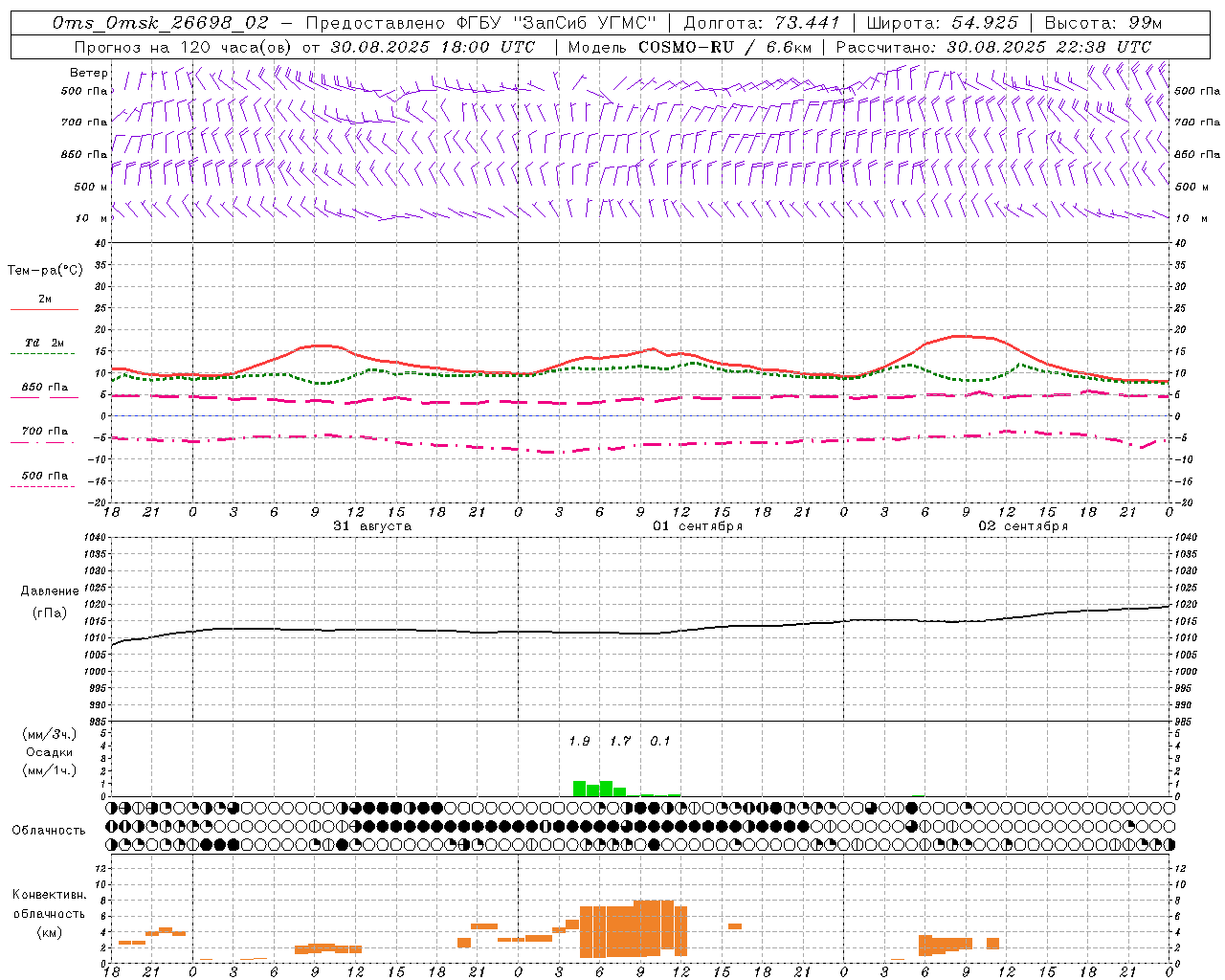Screen dimensions: 1225x980
Task: Click the dashed line sample under Td 2м
Action: point(43,354)
